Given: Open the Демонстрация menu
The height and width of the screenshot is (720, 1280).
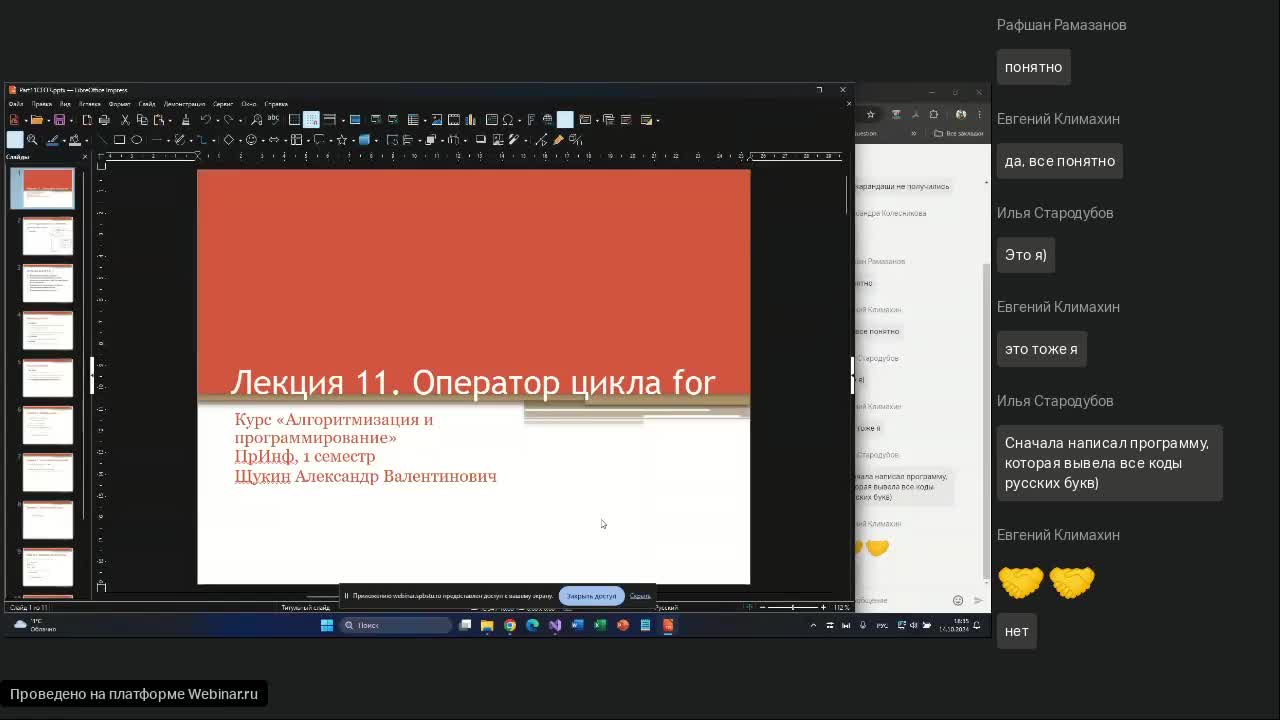Looking at the screenshot, I should pos(185,104).
